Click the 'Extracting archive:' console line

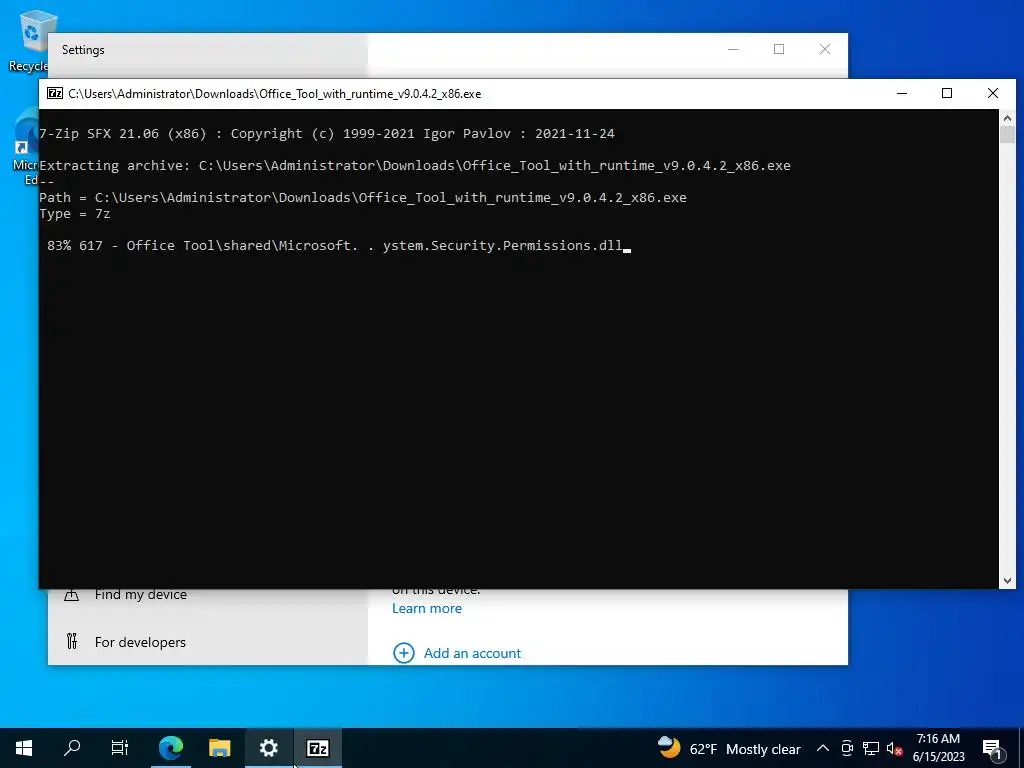point(415,165)
